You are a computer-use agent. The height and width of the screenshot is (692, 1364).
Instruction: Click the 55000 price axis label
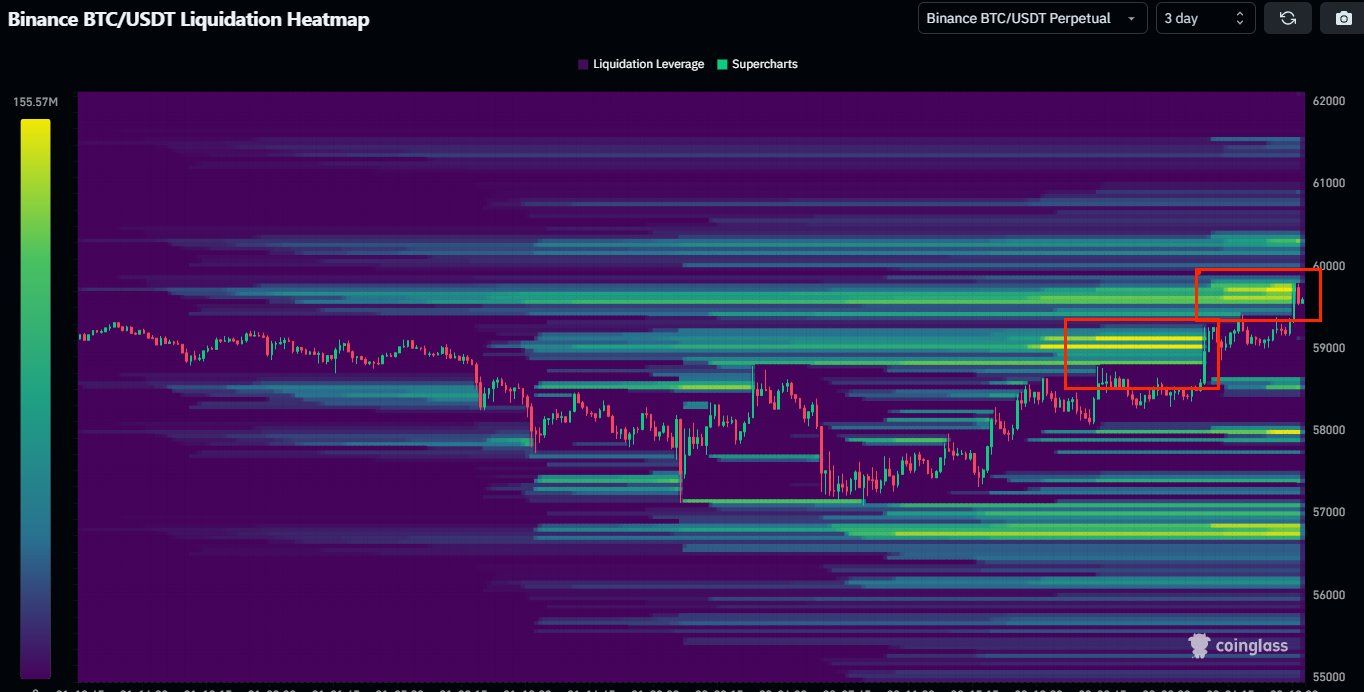1328,677
